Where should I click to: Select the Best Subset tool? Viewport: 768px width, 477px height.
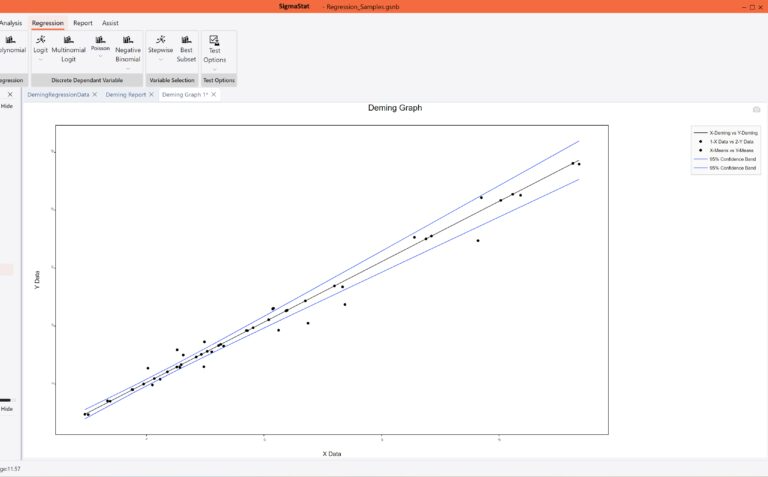point(186,40)
